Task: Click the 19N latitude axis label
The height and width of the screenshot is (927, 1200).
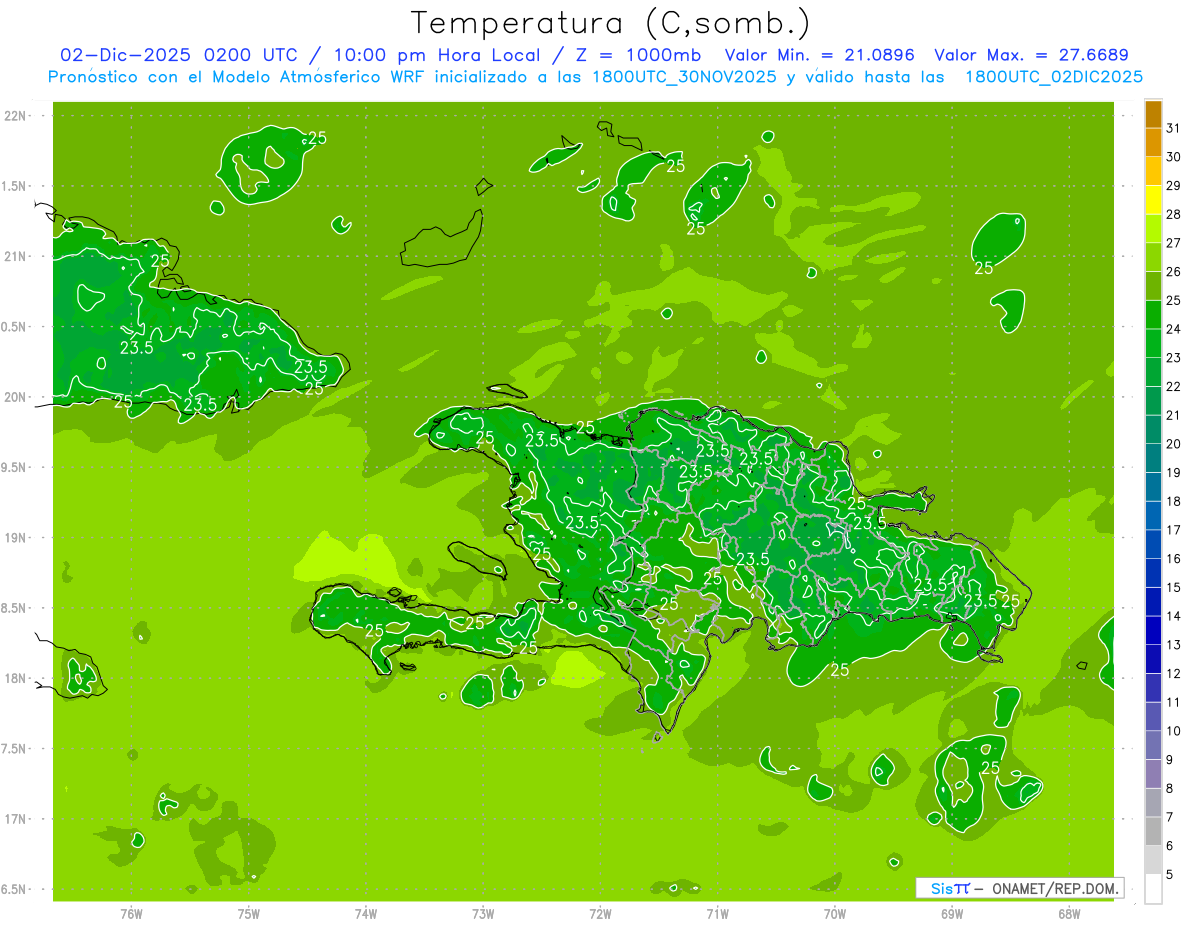Action: pyautogui.click(x=17, y=538)
